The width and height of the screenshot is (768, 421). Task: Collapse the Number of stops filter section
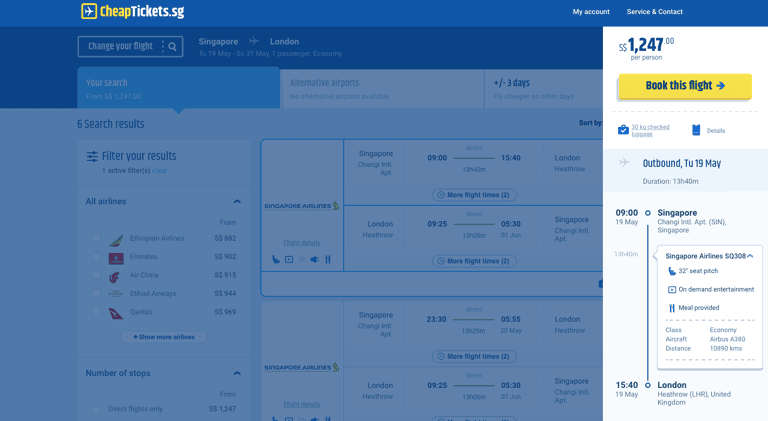tap(237, 373)
